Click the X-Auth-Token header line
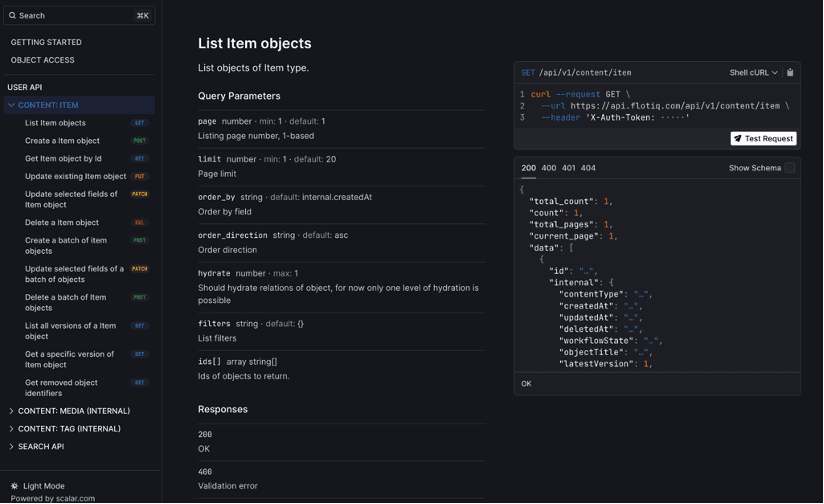The width and height of the screenshot is (824, 504). [615, 118]
